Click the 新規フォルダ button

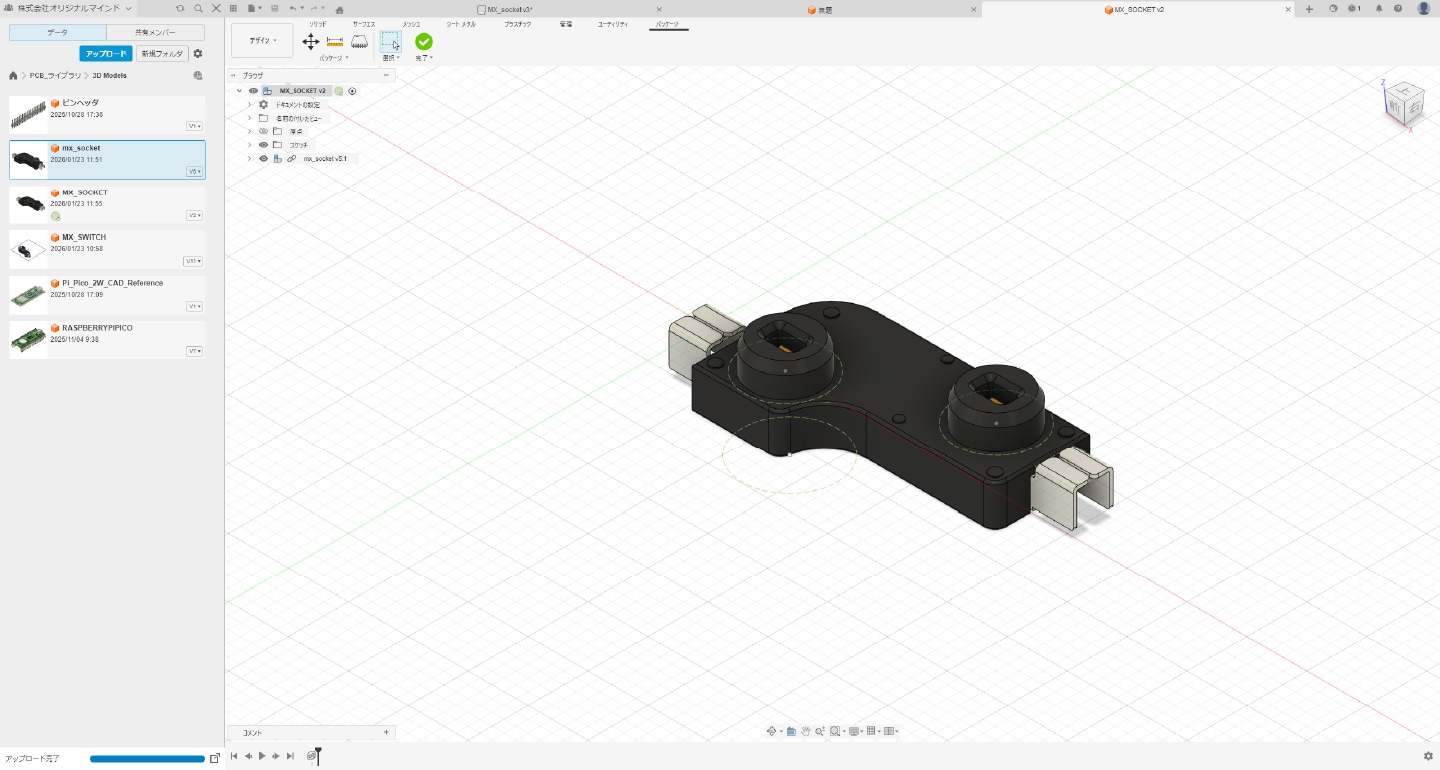(162, 54)
